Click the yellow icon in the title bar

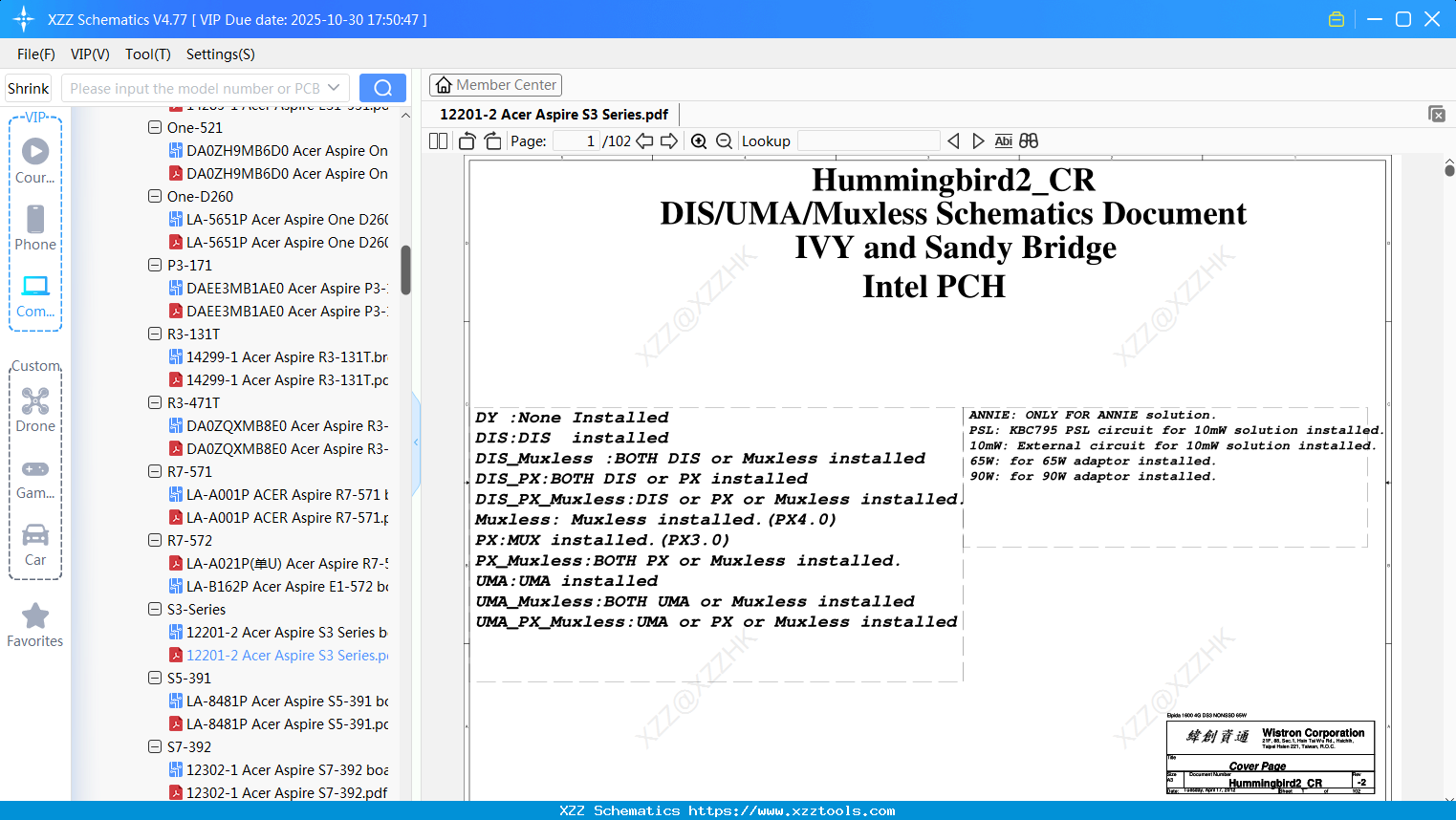(1336, 19)
